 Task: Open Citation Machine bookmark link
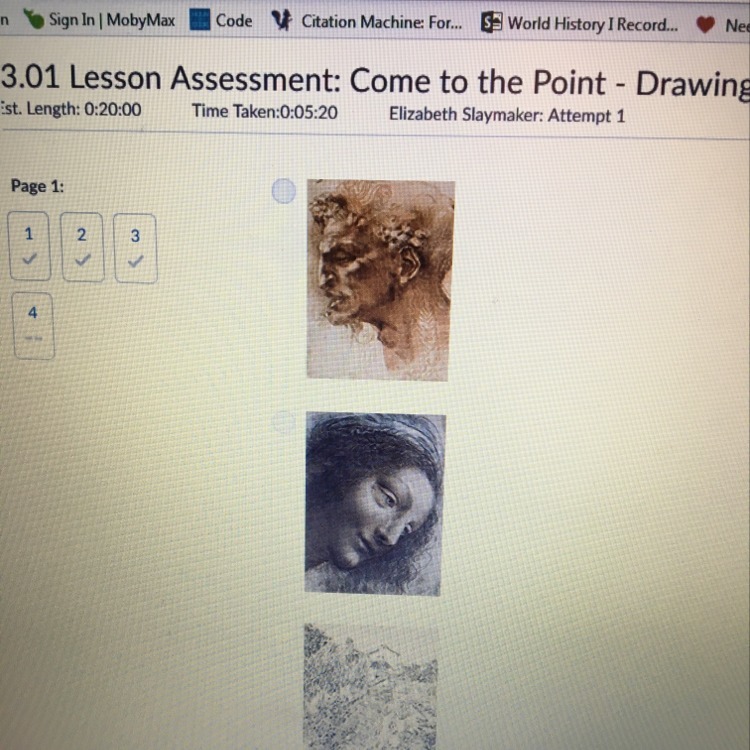click(382, 22)
